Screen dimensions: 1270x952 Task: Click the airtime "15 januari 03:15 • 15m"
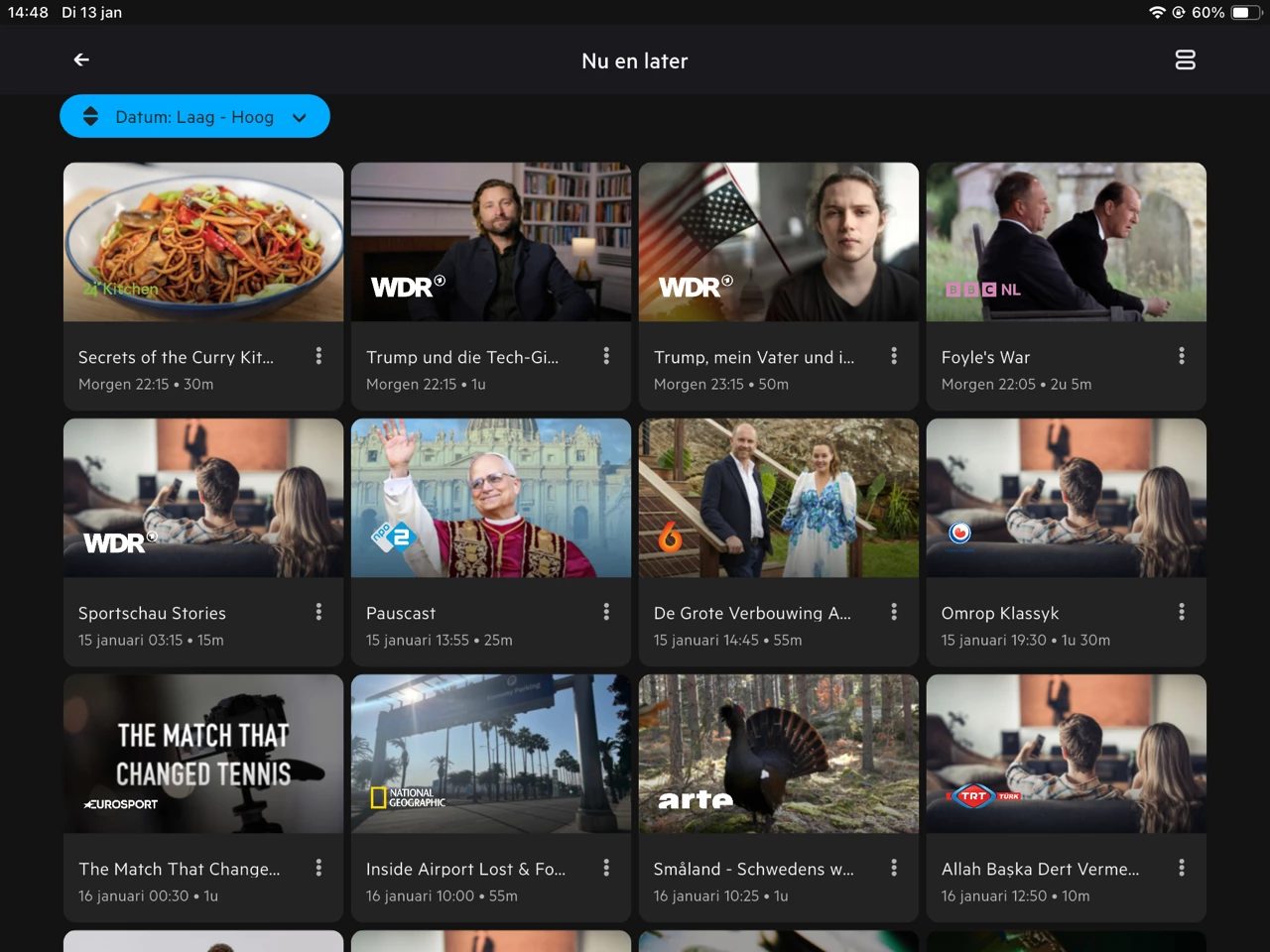coord(151,640)
